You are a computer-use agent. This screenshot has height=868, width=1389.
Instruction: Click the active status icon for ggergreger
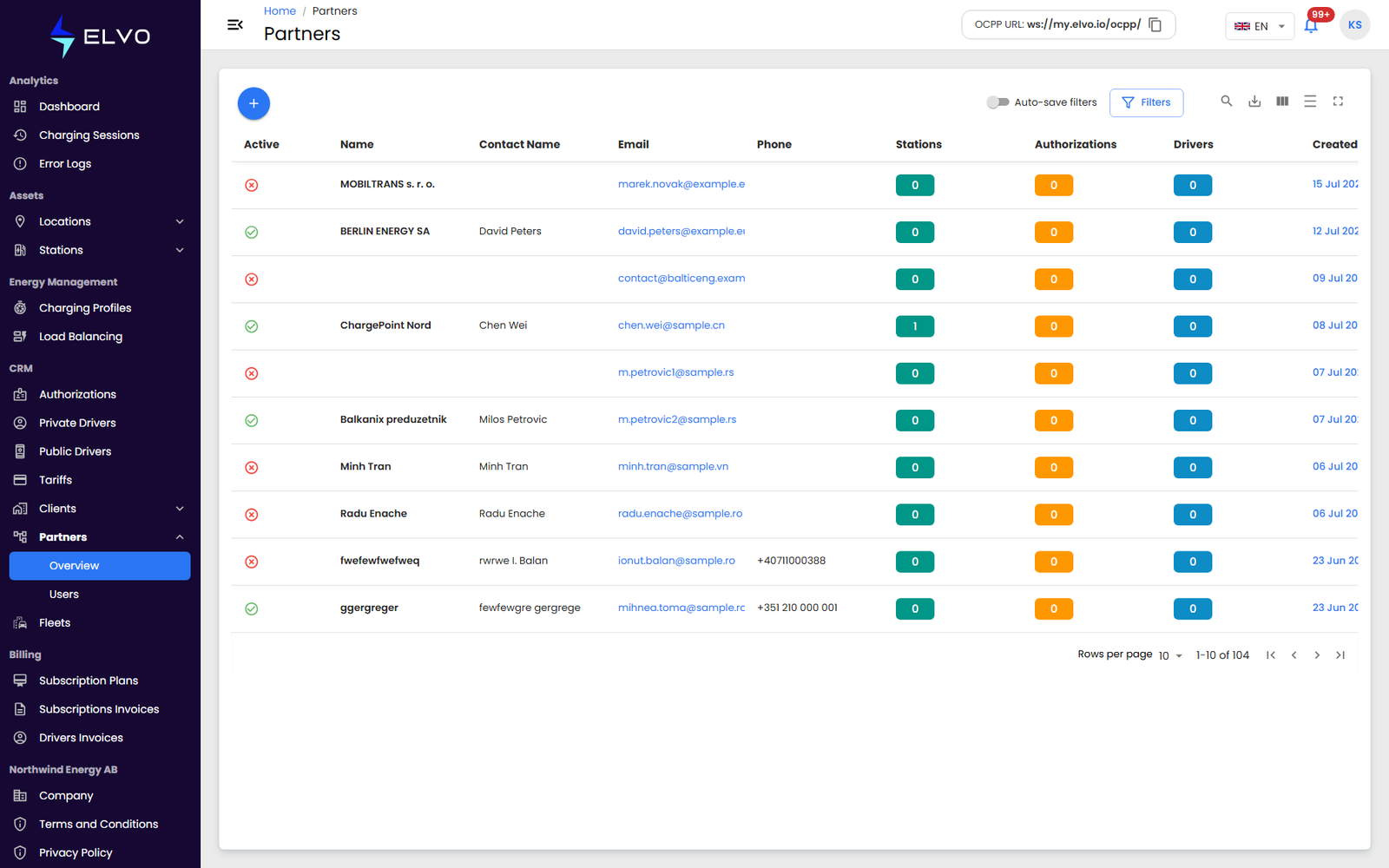tap(252, 608)
